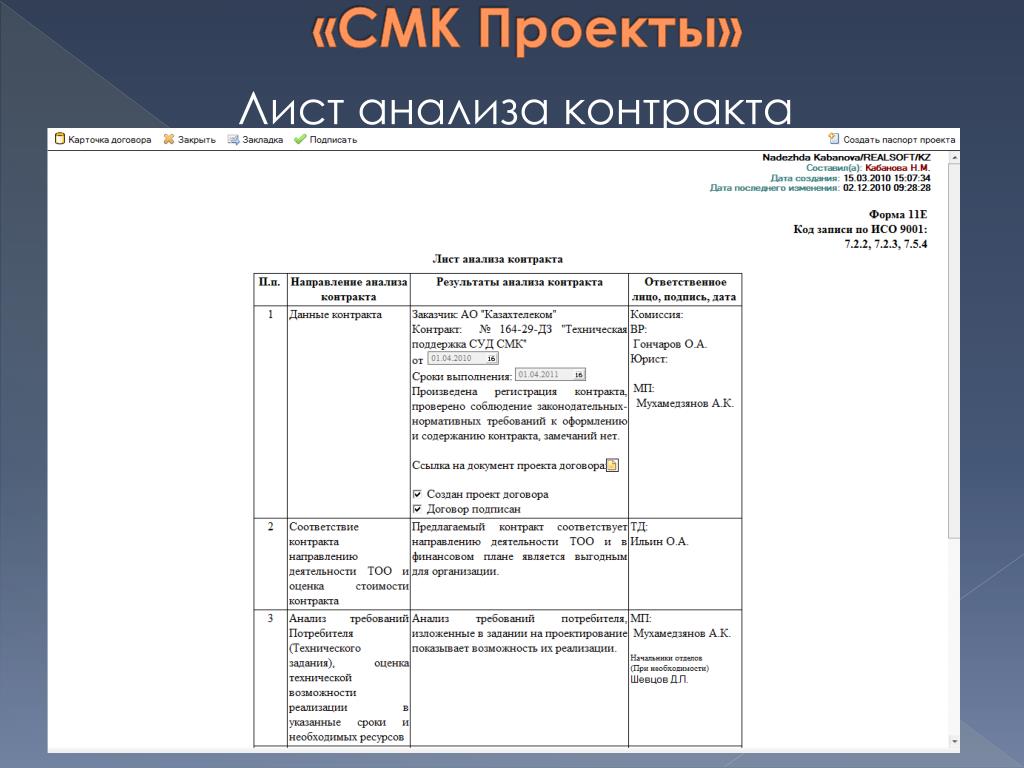This screenshot has height=768, width=1024.
Task: Click the Ссылка на документ проекта договора text
Action: (509, 466)
